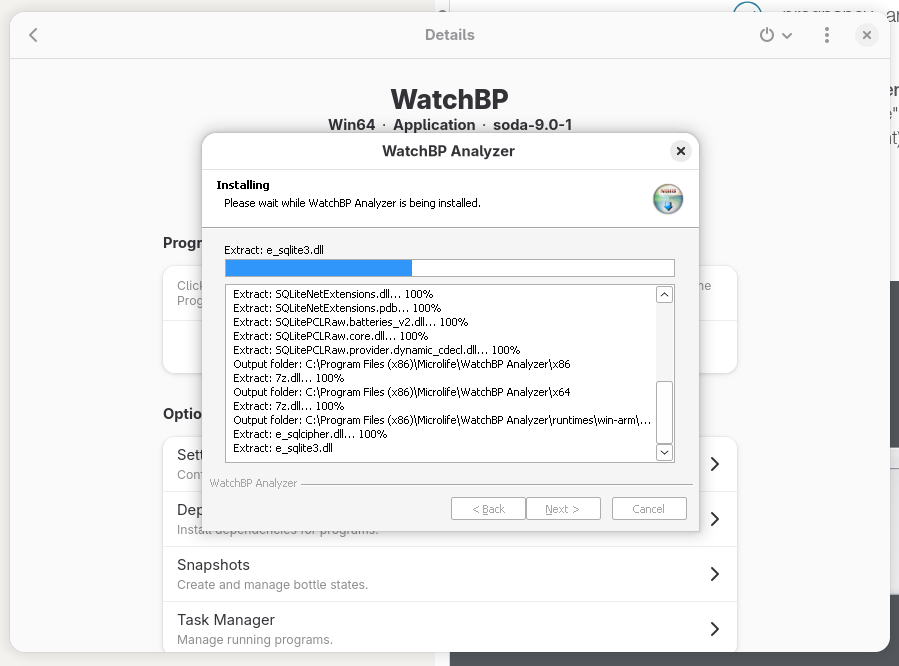Expand the Dependencies row chevron
899x666 pixels.
coord(714,518)
